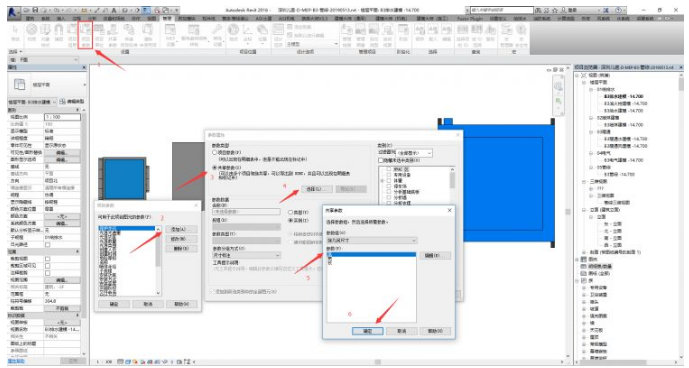Open parameter group dropdown in Shared Parameters dialog

[371, 240]
